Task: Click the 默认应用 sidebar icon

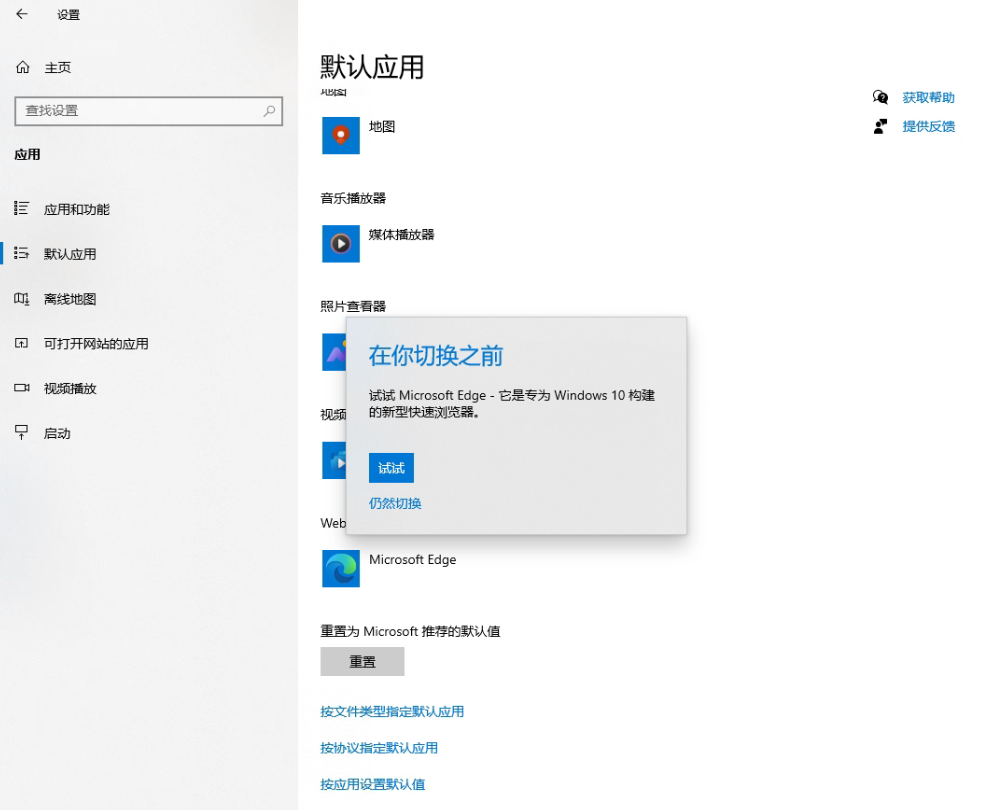Action: tap(21, 253)
